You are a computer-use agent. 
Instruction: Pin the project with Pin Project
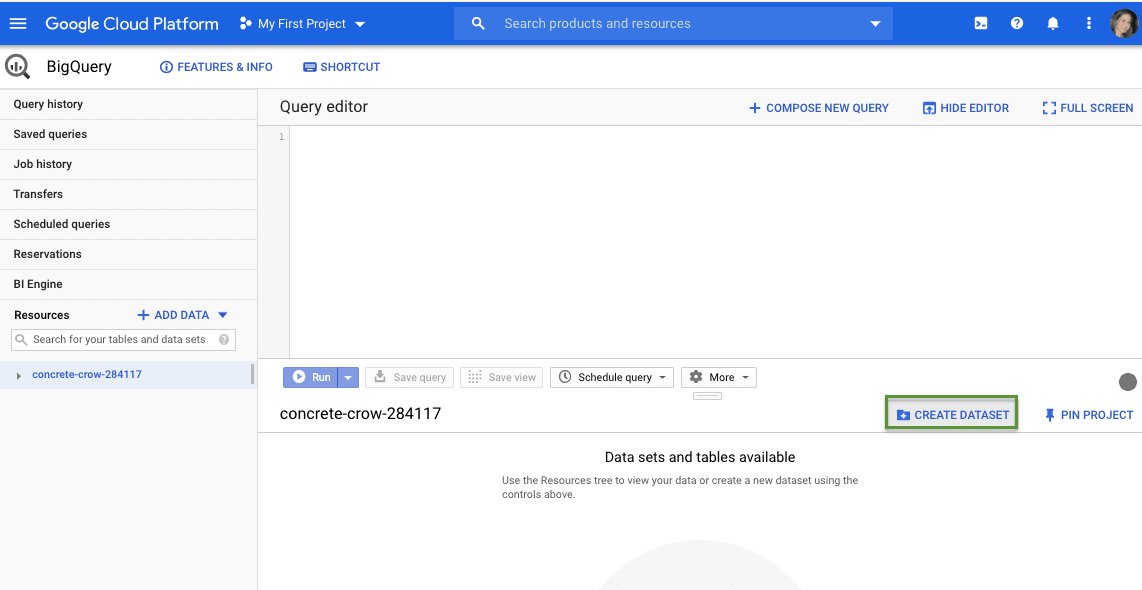(1088, 414)
